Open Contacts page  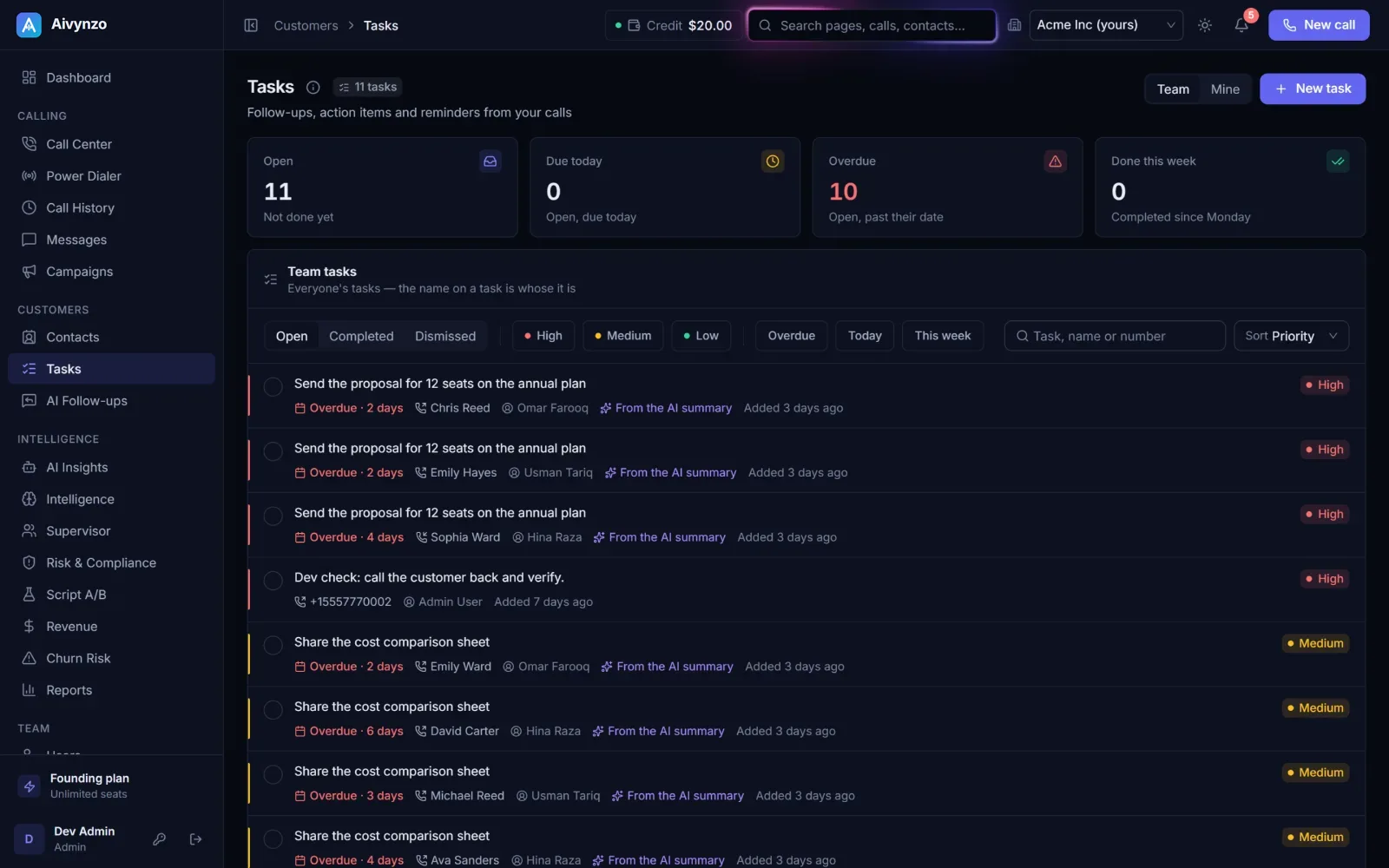(x=111, y=337)
